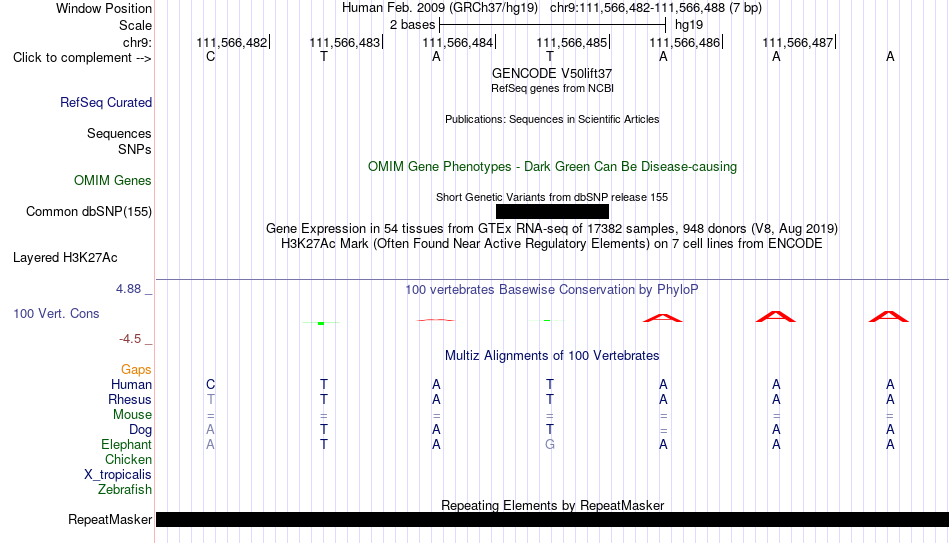Click the H3K27Ac Mark ENCODE title
This screenshot has width=950, height=543.
click(x=552, y=244)
